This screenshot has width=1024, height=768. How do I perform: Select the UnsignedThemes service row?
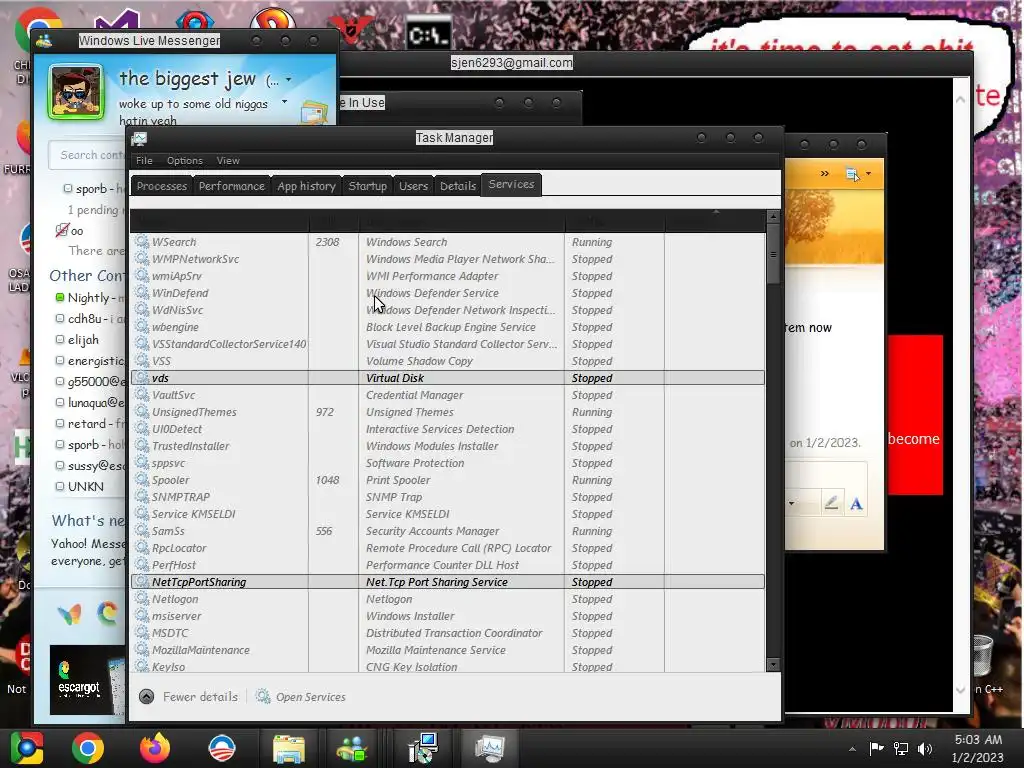coord(448,412)
